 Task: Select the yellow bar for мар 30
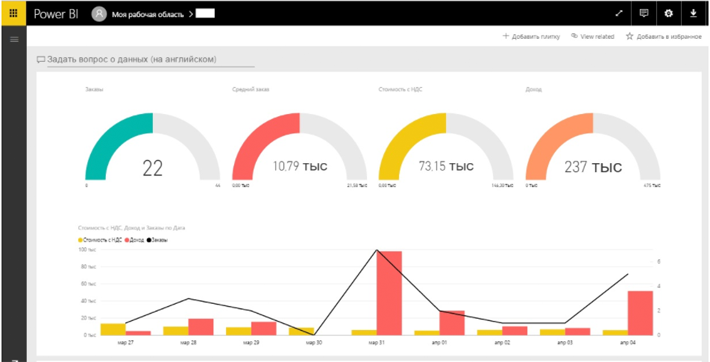click(x=301, y=332)
